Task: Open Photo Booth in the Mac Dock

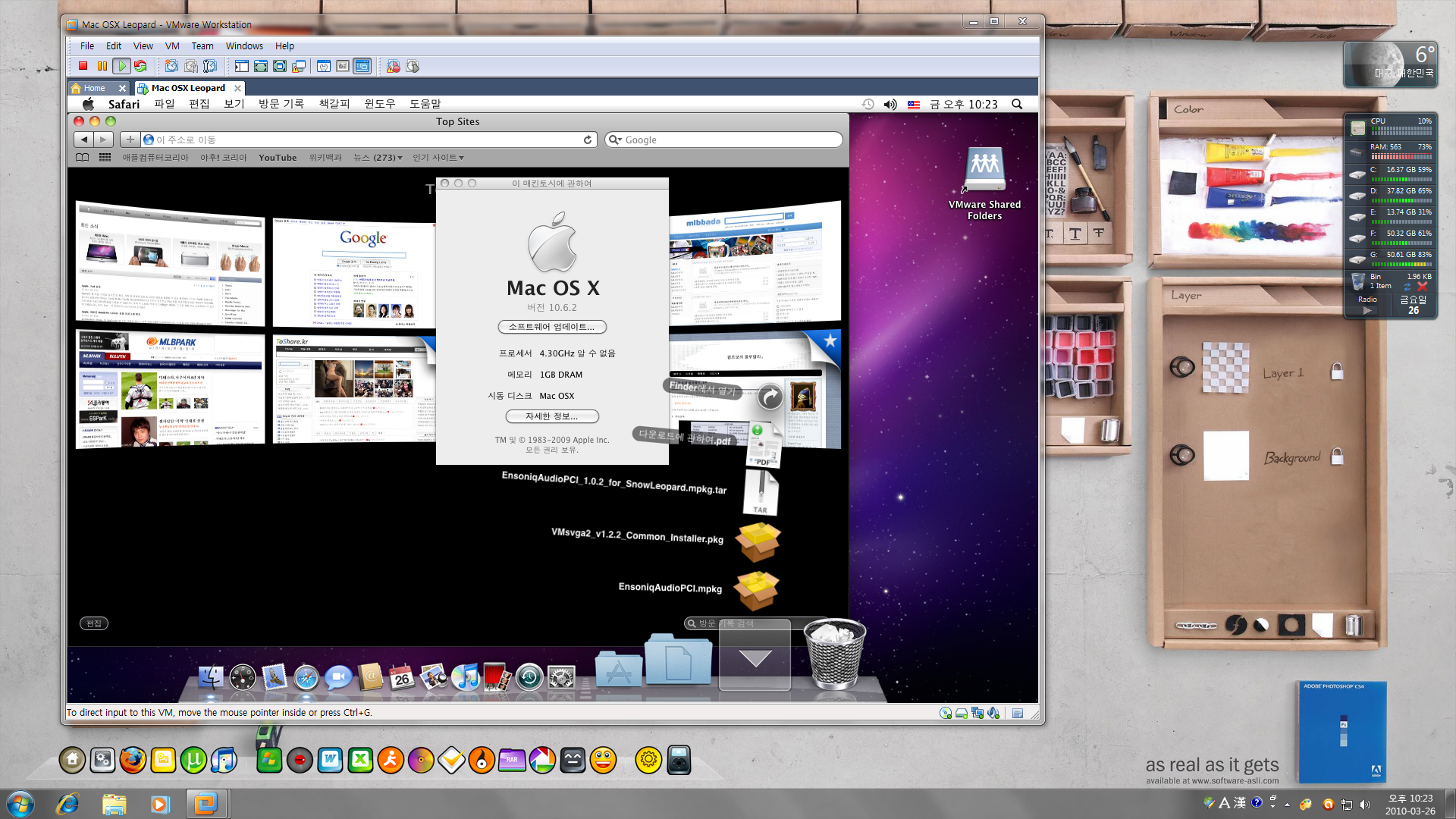Action: (x=497, y=676)
